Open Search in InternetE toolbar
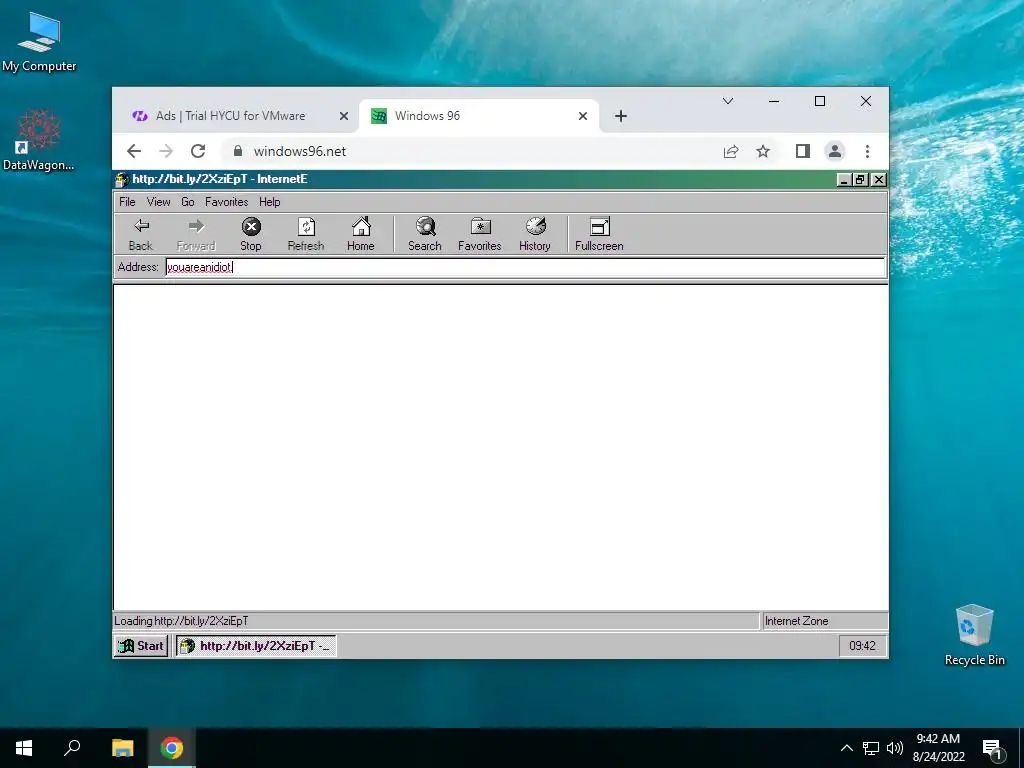The image size is (1024, 768). pyautogui.click(x=424, y=234)
